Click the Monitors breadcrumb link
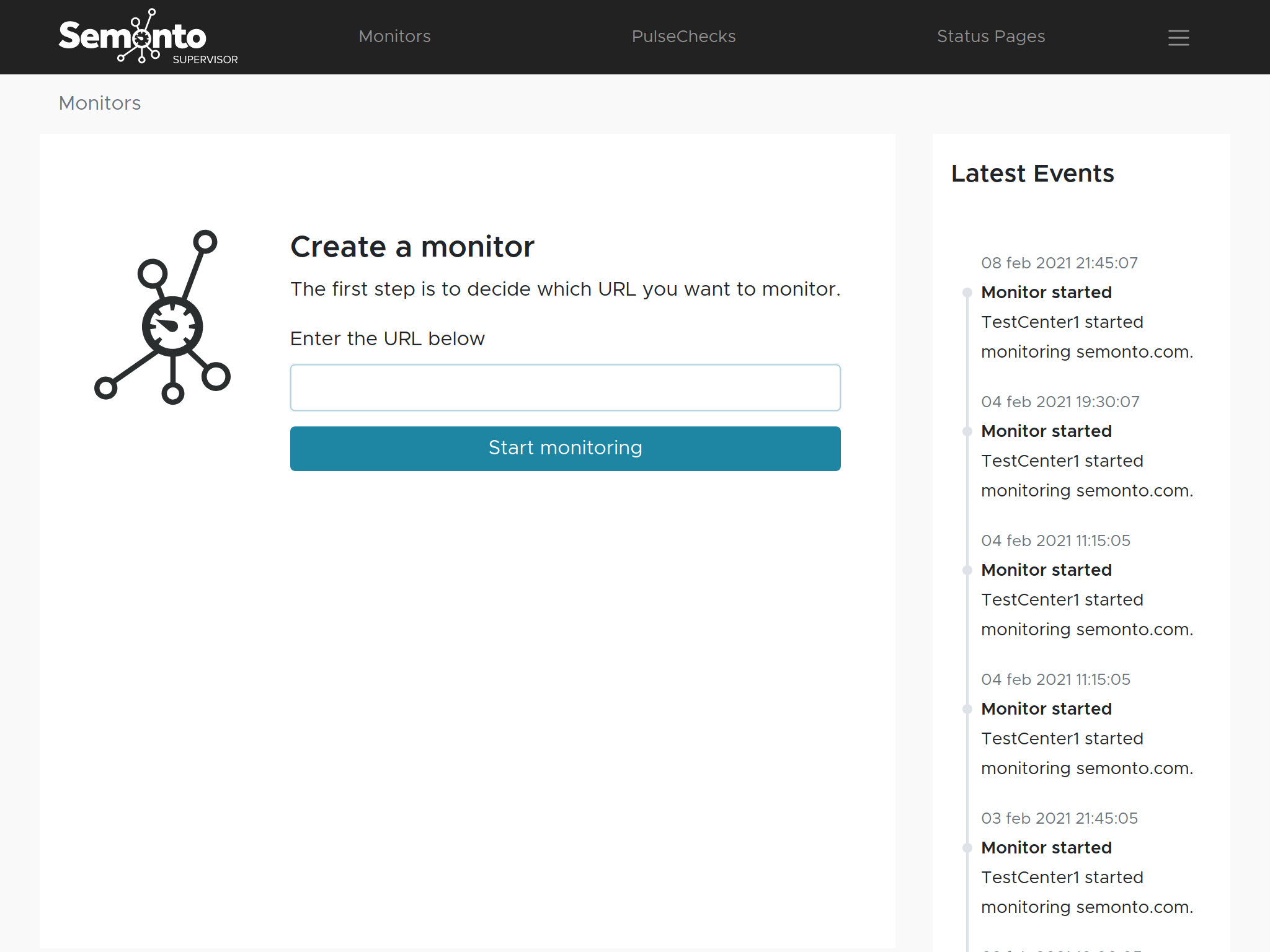The width and height of the screenshot is (1270, 952). click(x=99, y=103)
